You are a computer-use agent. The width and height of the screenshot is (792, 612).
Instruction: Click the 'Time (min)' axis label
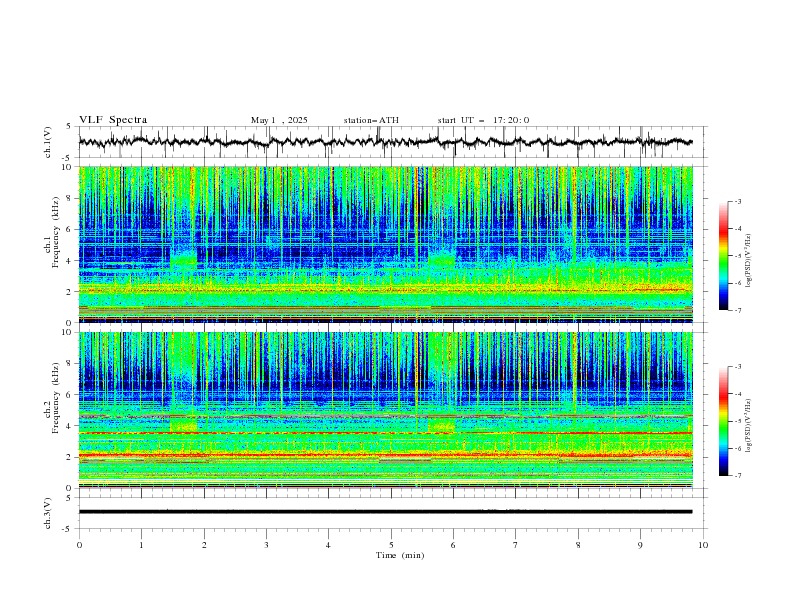coord(400,555)
